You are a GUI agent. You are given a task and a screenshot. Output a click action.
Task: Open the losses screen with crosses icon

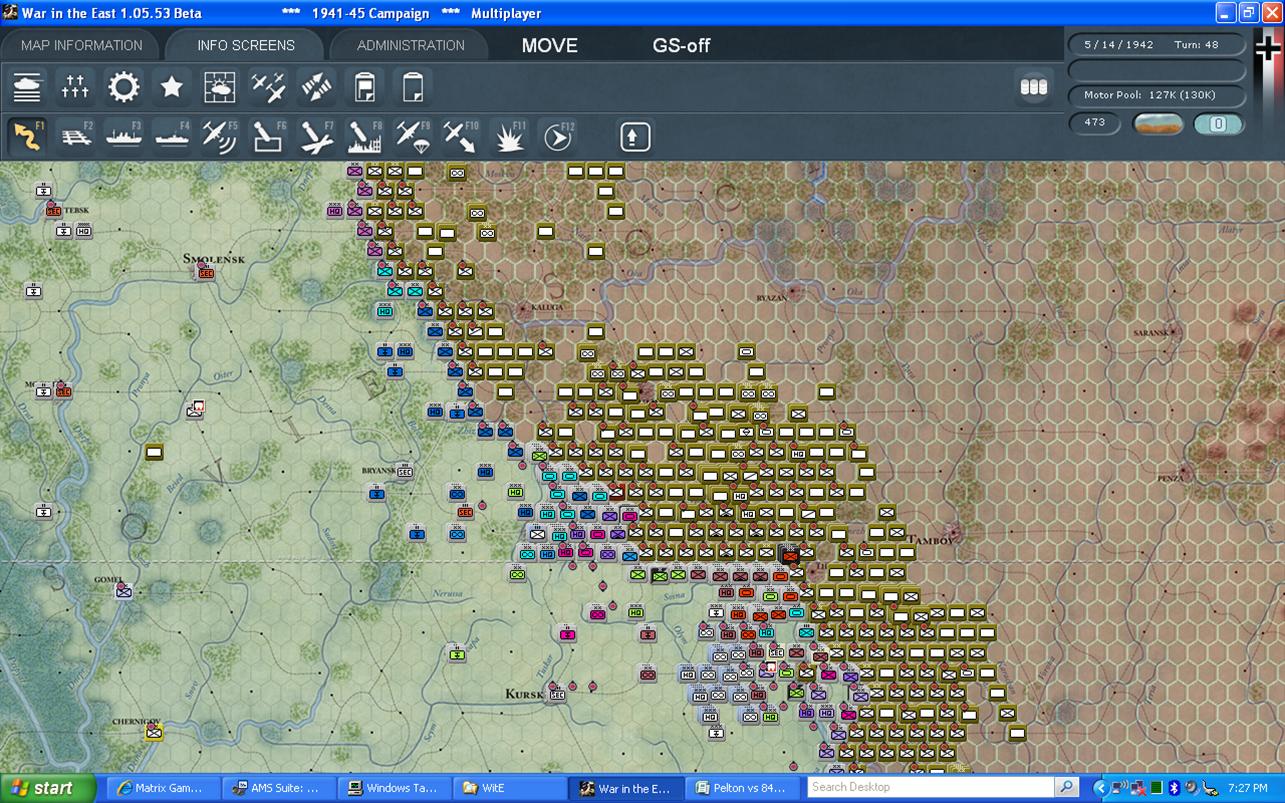coord(76,87)
